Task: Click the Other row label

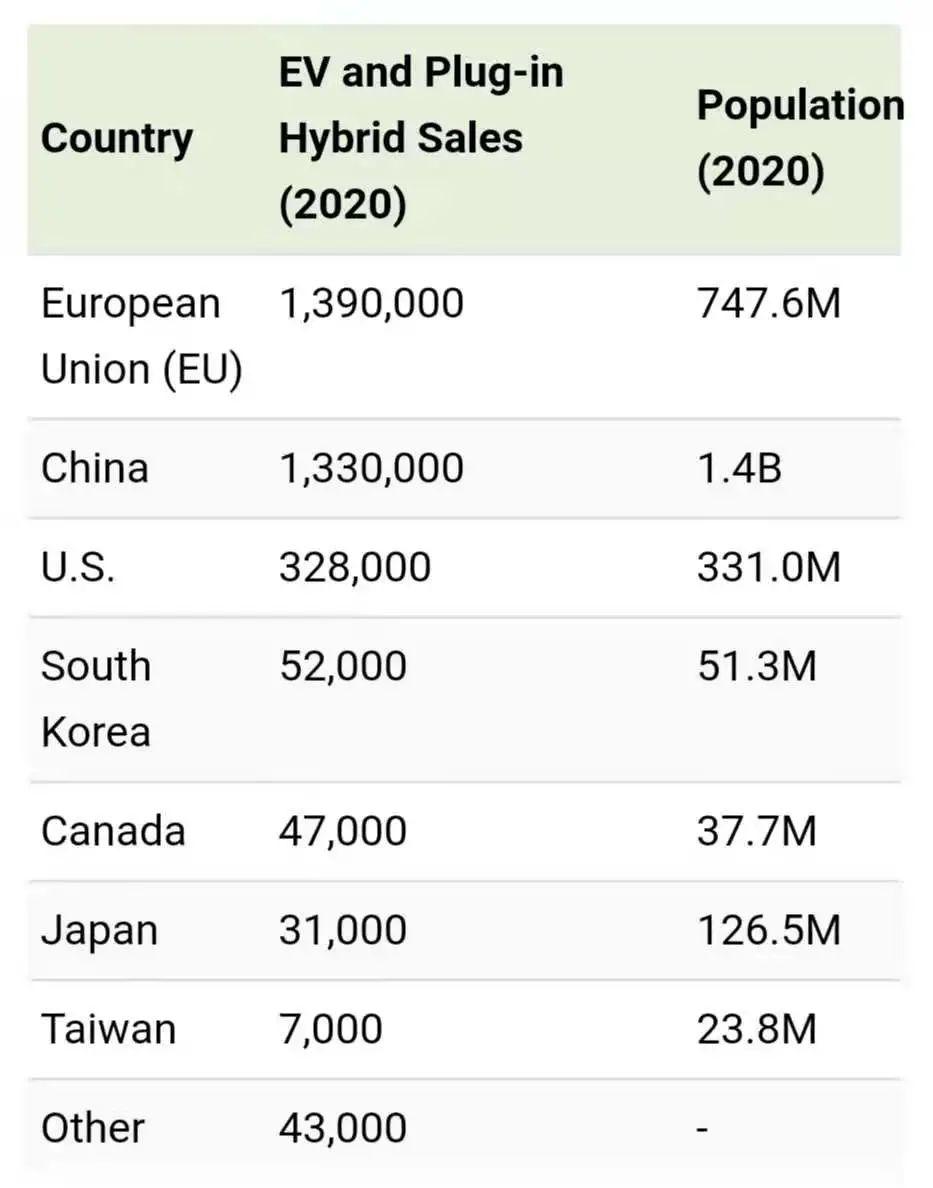Action: point(93,1128)
